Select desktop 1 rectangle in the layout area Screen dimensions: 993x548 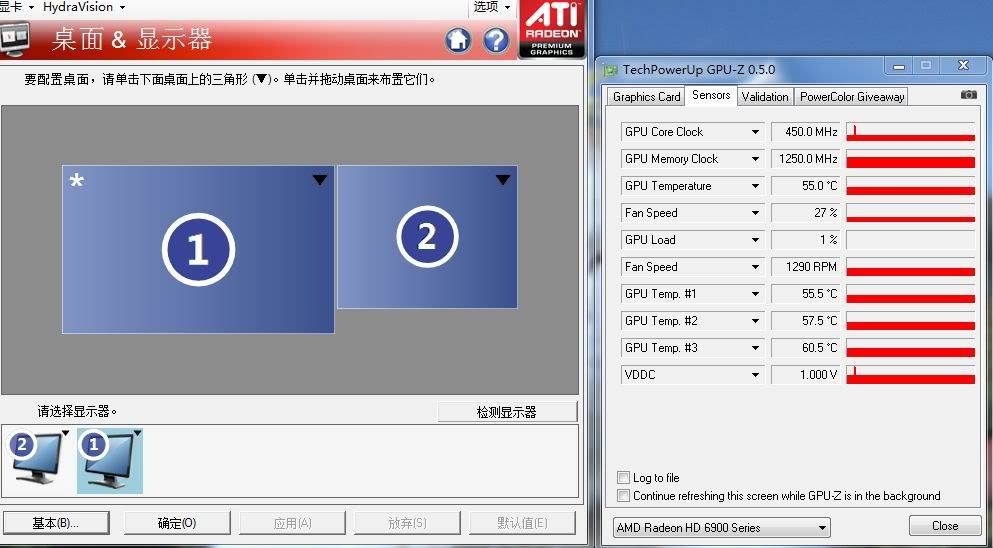198,249
